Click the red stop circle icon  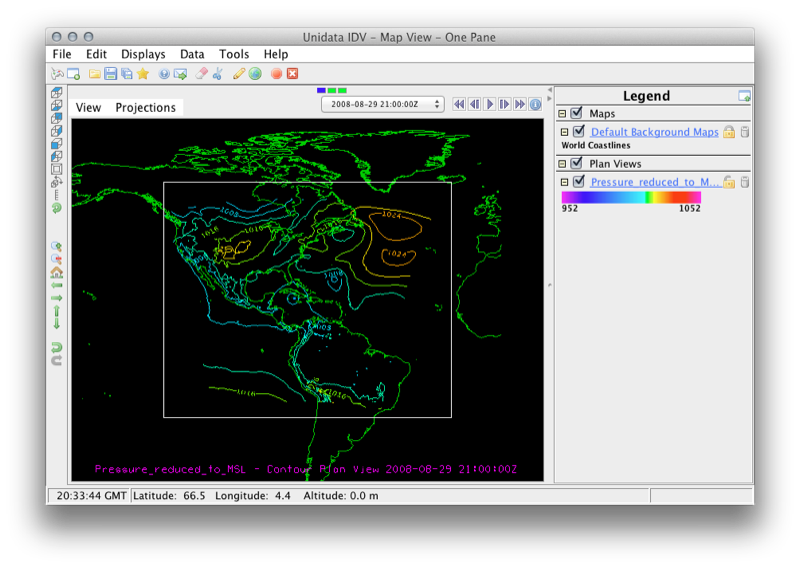[276, 73]
